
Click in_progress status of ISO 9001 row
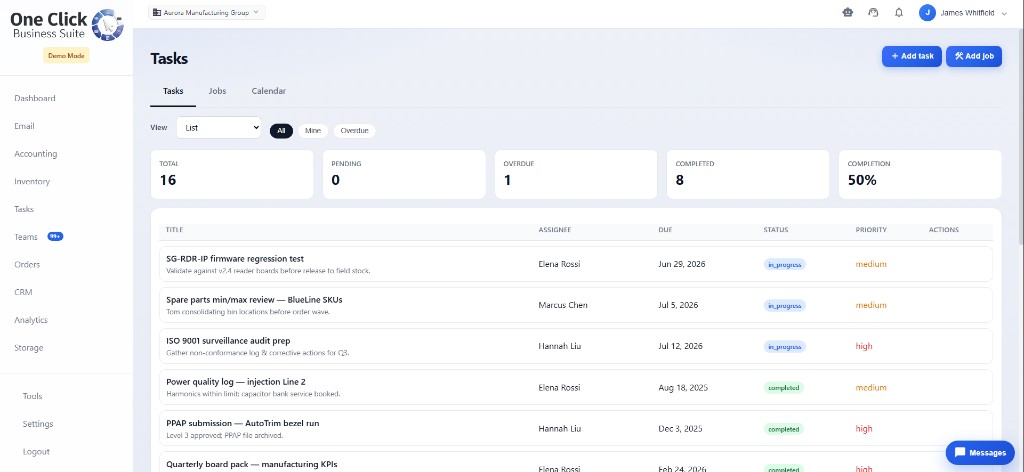point(785,347)
